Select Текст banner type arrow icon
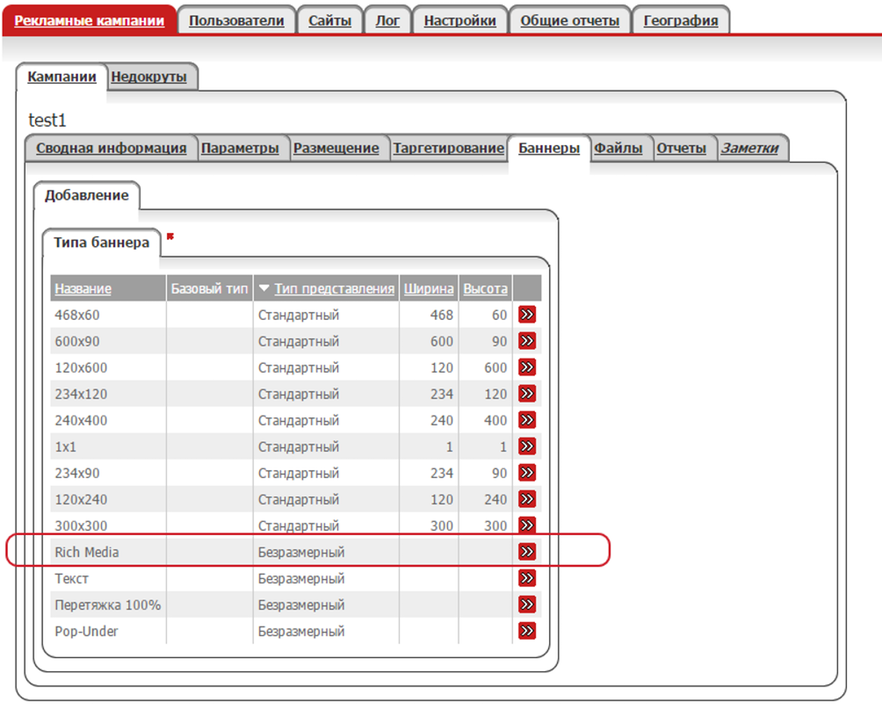The height and width of the screenshot is (724, 882). (526, 578)
